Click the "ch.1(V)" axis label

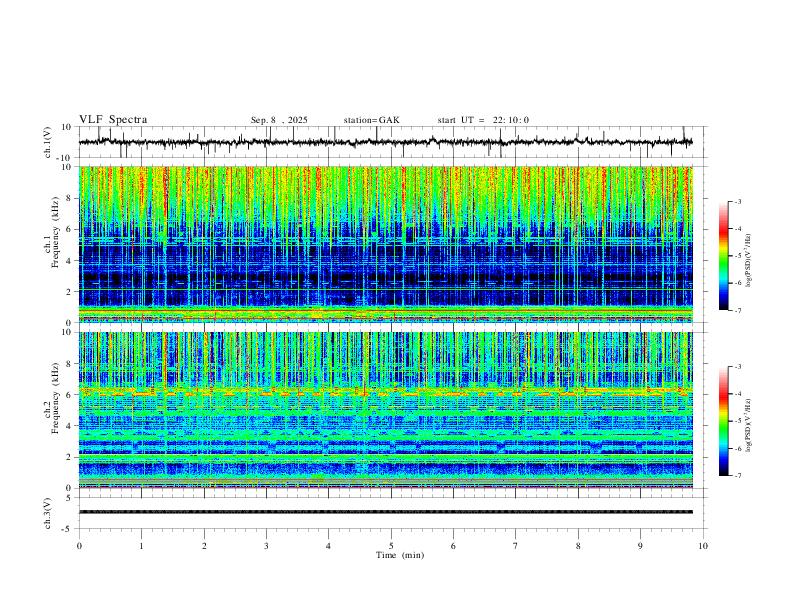[48, 142]
